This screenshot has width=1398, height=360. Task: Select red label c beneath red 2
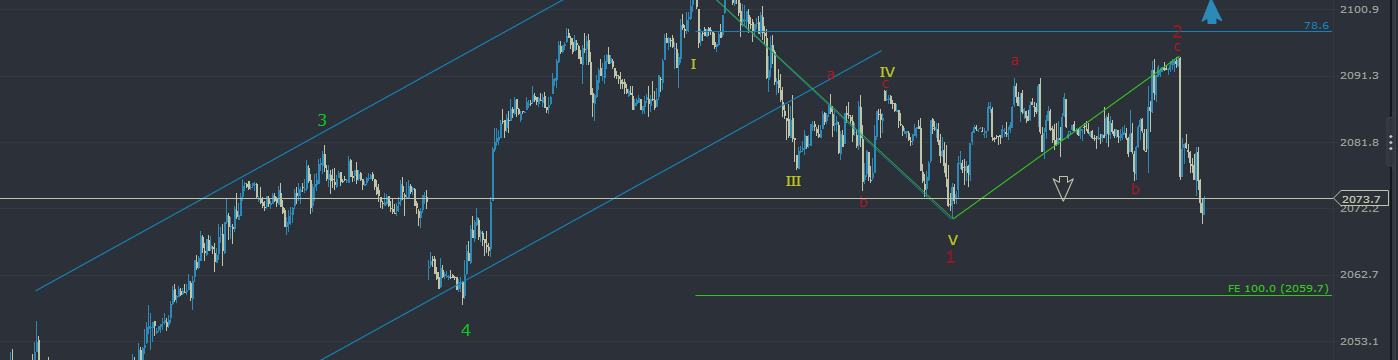pos(1177,47)
